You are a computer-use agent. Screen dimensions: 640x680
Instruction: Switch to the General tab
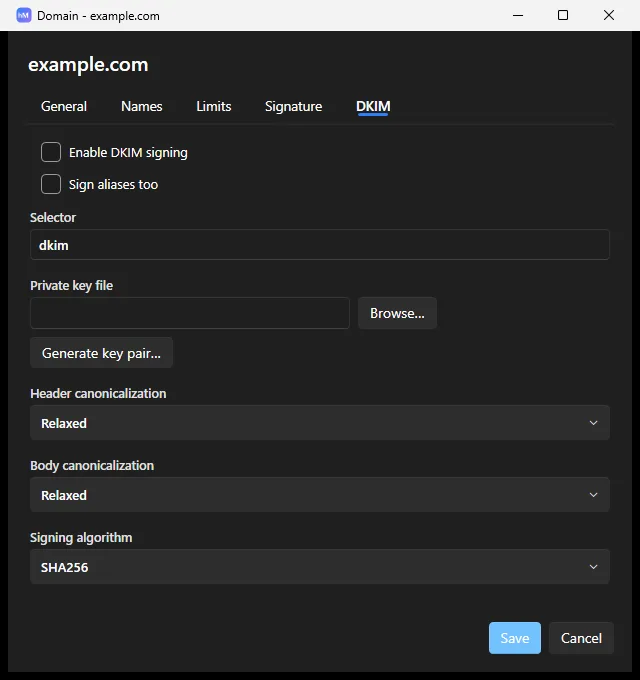(64, 106)
